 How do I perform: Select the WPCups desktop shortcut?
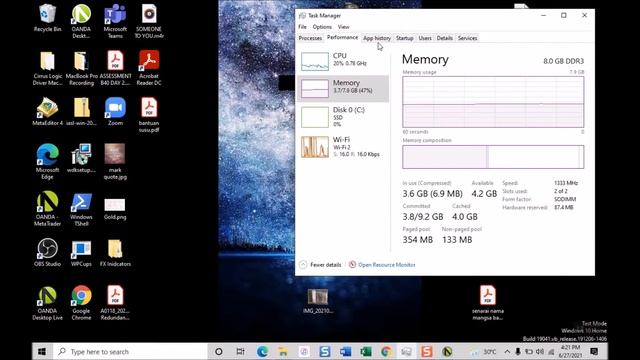point(81,253)
